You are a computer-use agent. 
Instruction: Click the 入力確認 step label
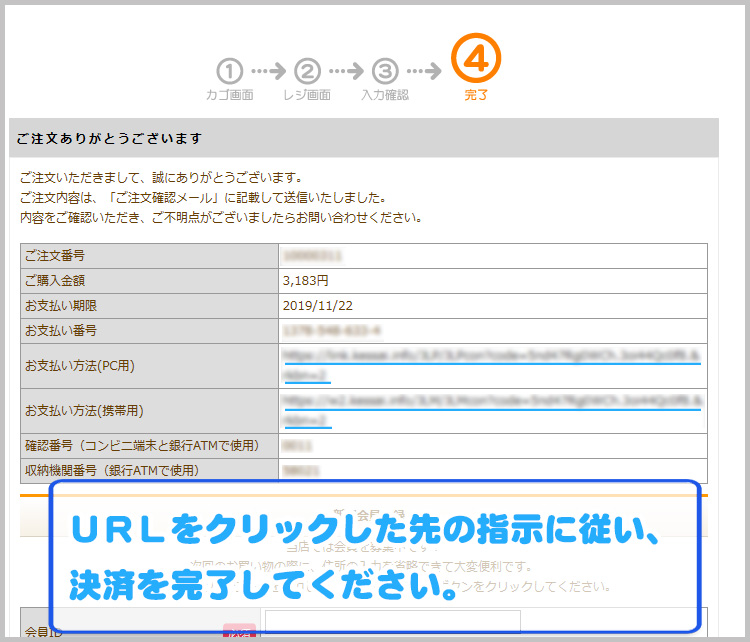pyautogui.click(x=385, y=96)
